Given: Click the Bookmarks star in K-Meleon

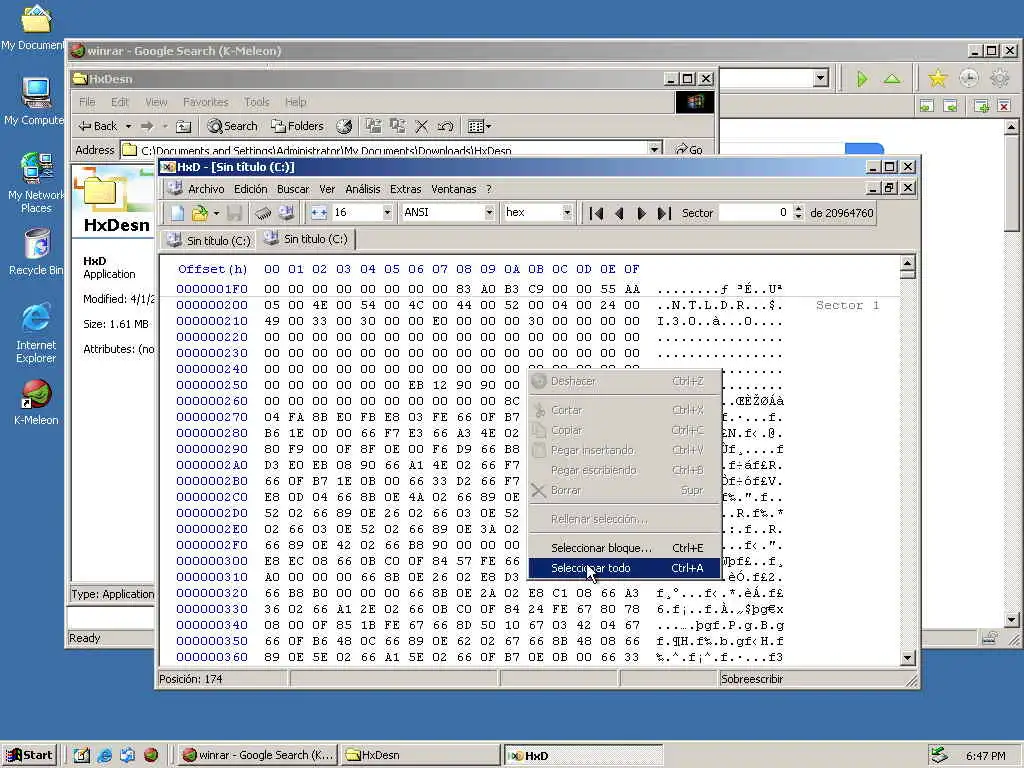Looking at the screenshot, I should tap(938, 79).
